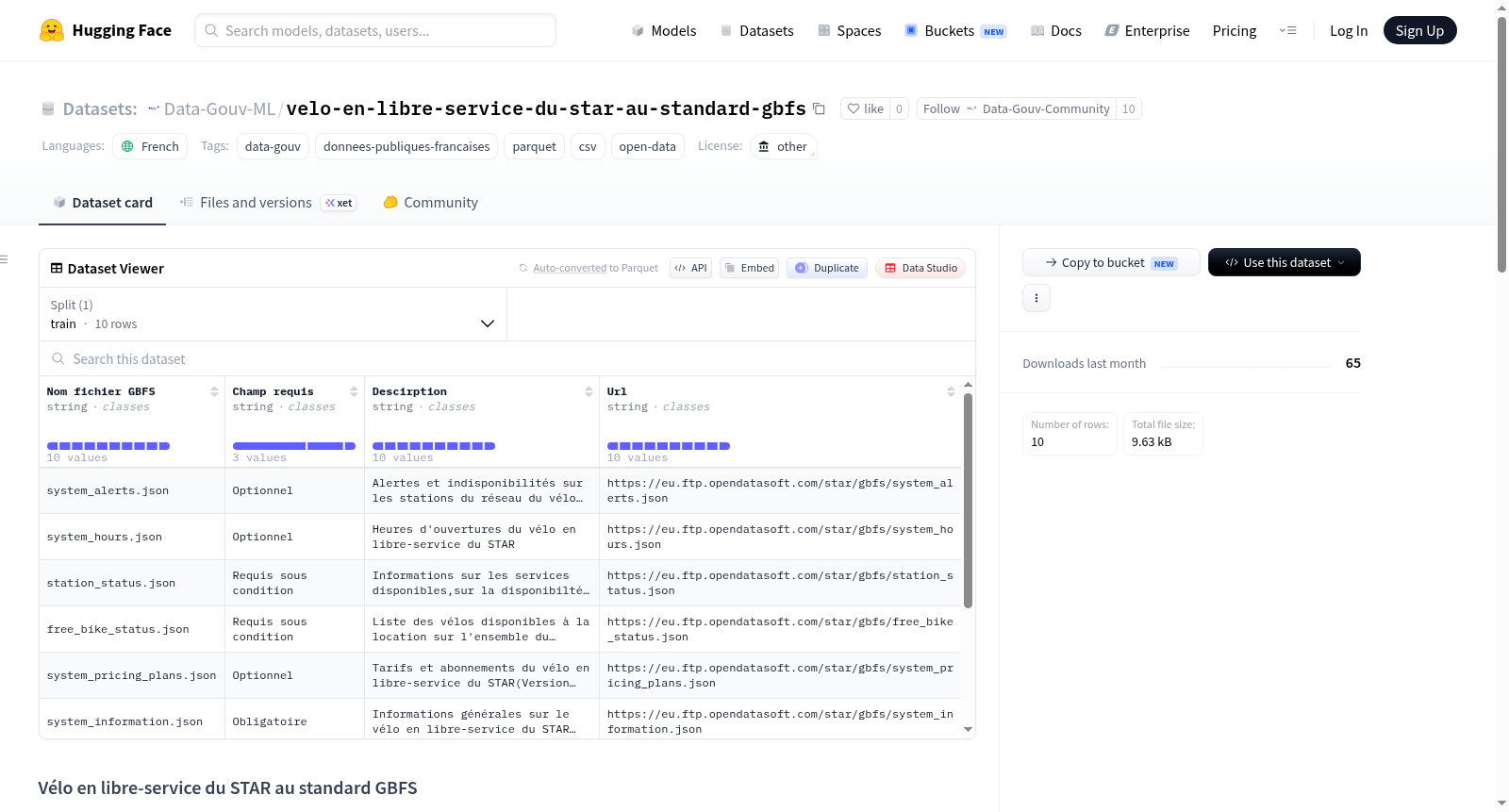The image size is (1509, 812).
Task: Click the Data-Gouv-ML organization link
Action: click(x=220, y=109)
